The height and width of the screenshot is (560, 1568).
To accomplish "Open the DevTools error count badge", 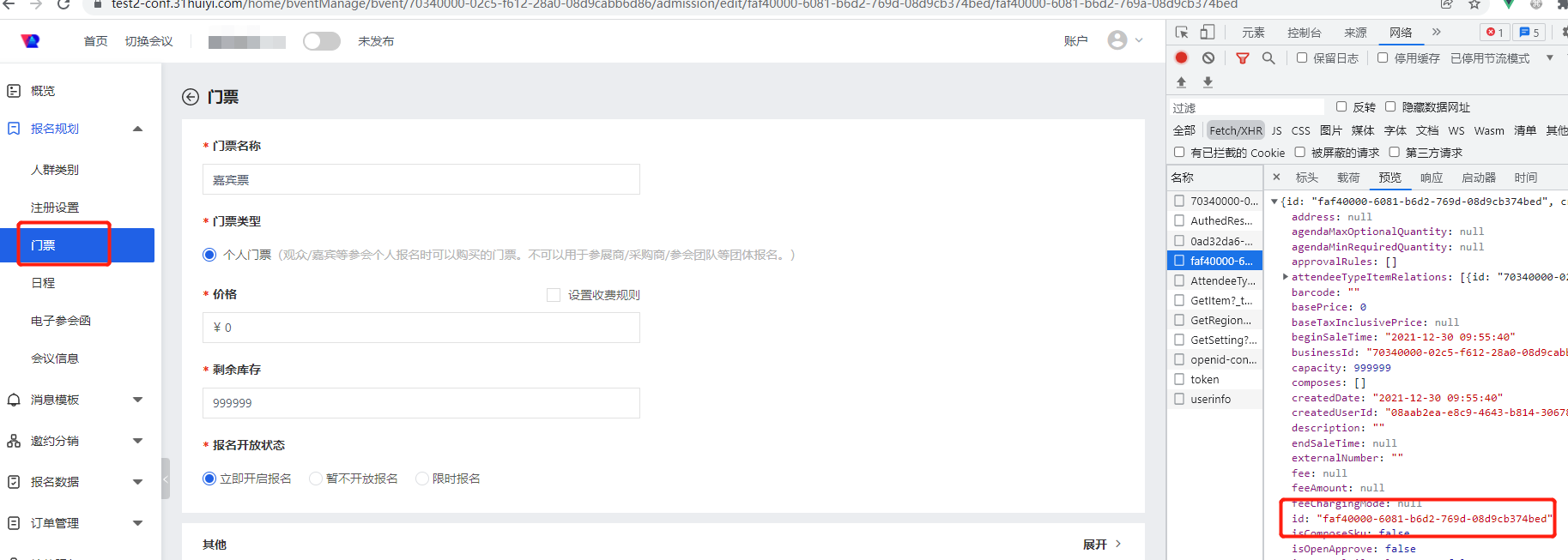I will (1495, 33).
